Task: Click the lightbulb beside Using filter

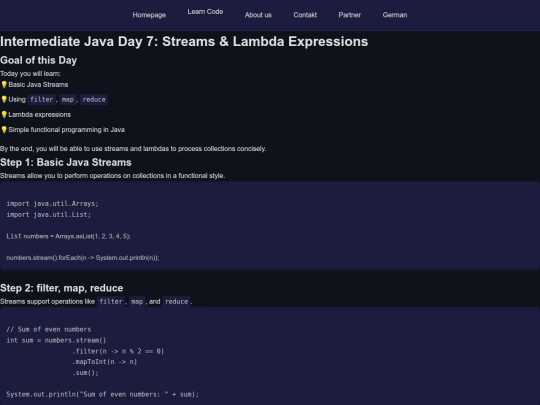Action: [4, 100]
